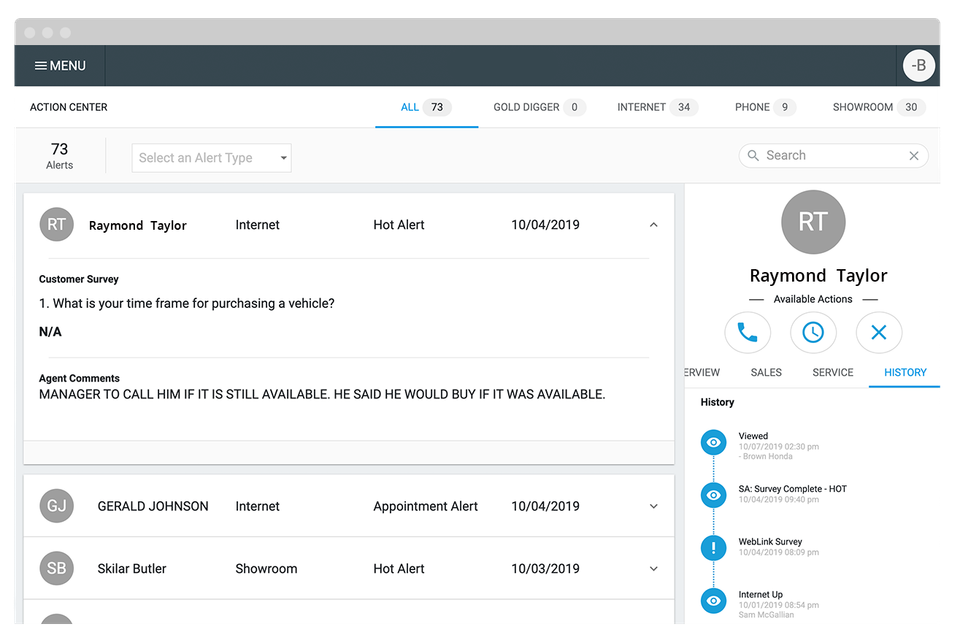Click the search magnifier icon in the search bar
Screen dimensions: 960x626
(x=753, y=155)
